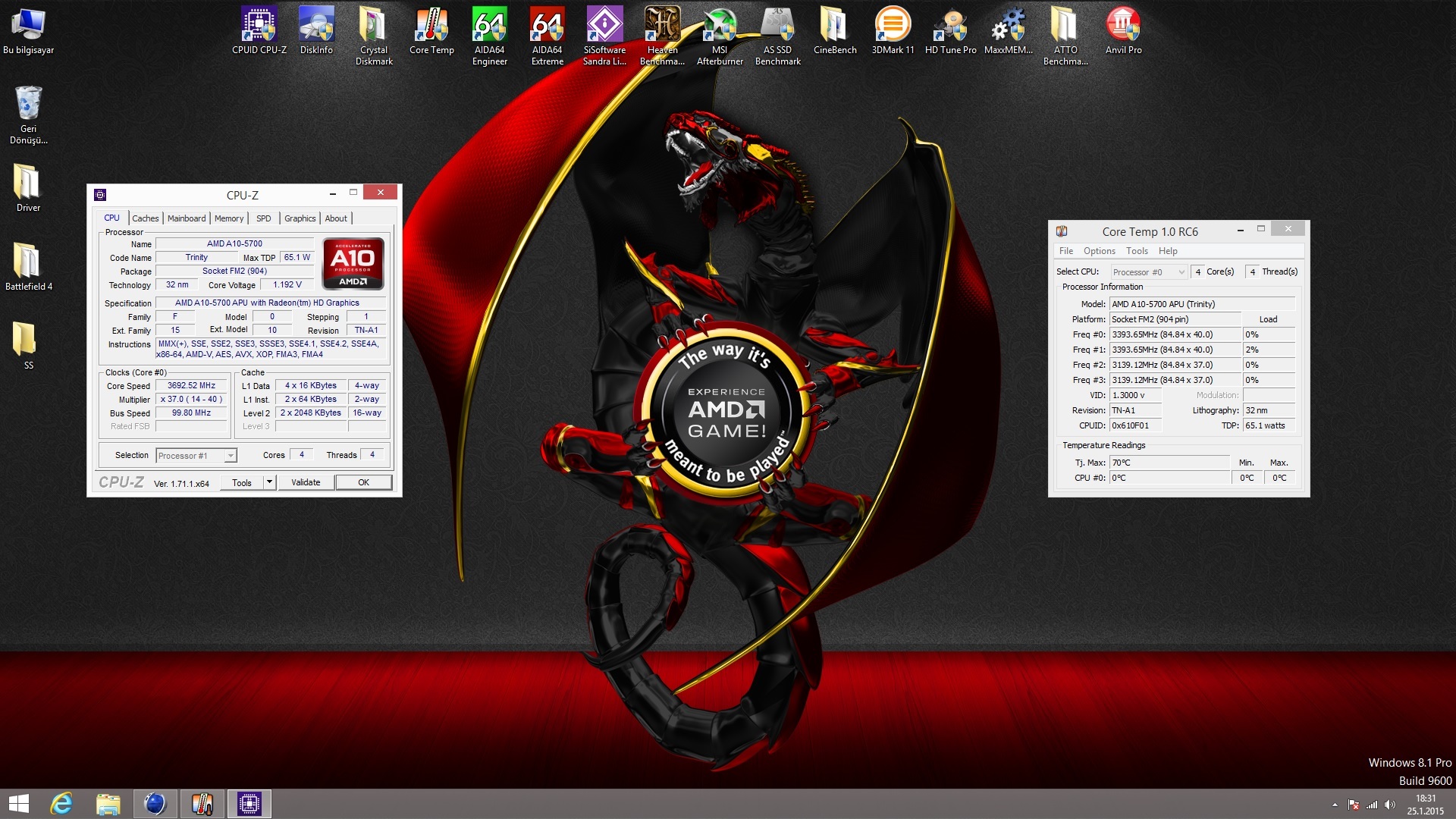
Task: Click CPUID 0x610F01 value
Action: pos(1135,425)
